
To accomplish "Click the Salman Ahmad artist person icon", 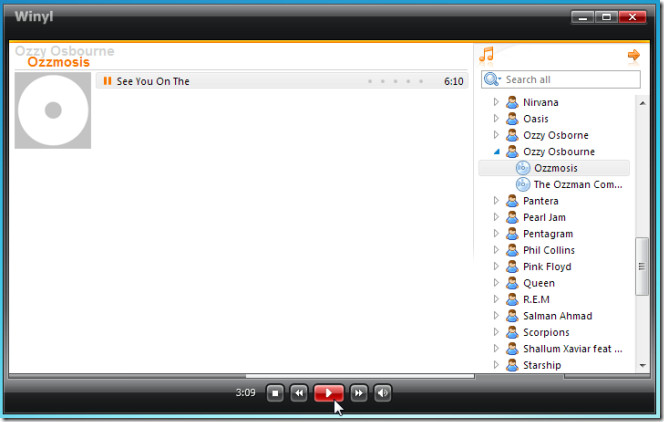I will [x=512, y=316].
